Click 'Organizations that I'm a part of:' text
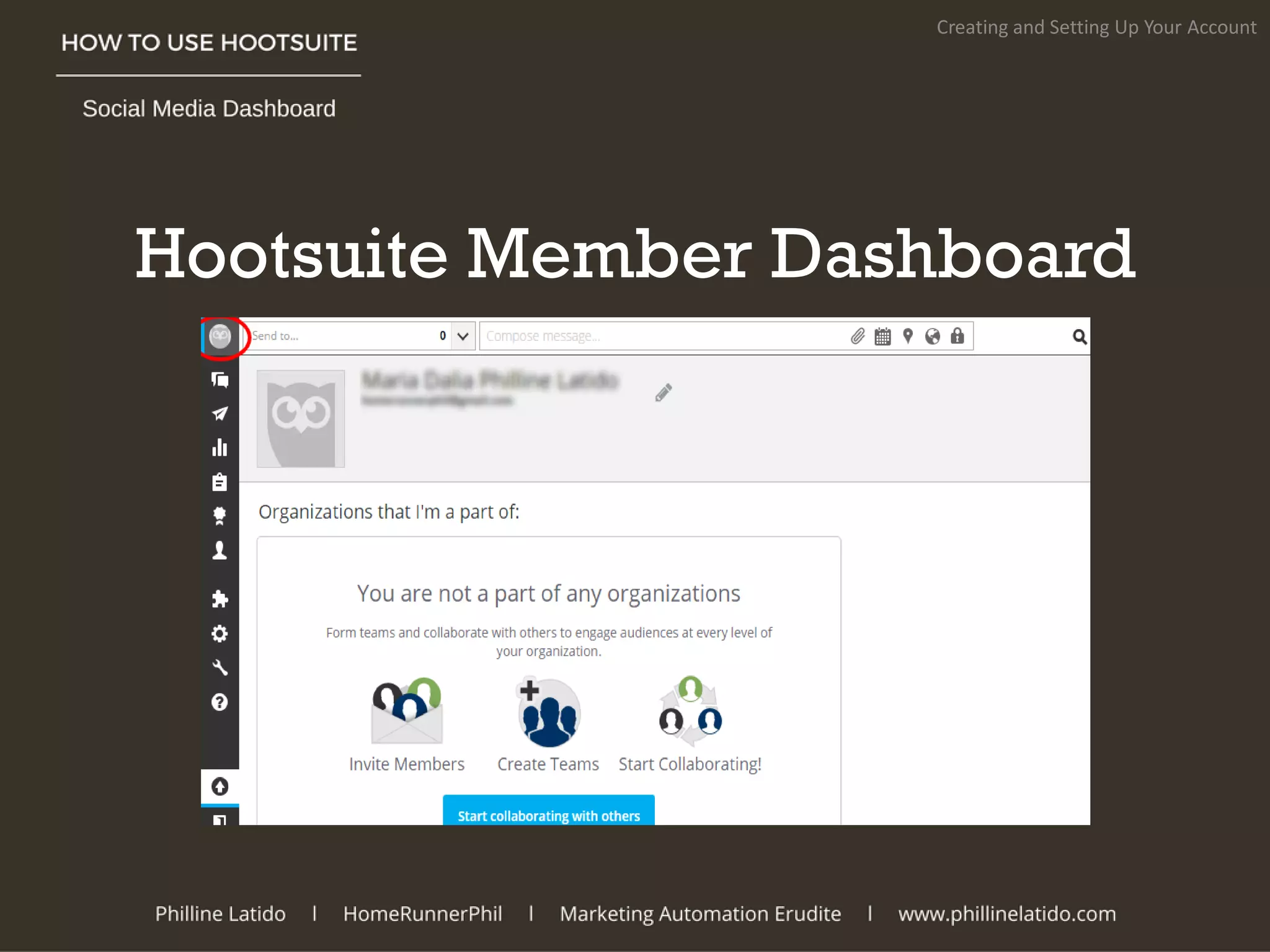The image size is (1270, 952). (x=389, y=512)
